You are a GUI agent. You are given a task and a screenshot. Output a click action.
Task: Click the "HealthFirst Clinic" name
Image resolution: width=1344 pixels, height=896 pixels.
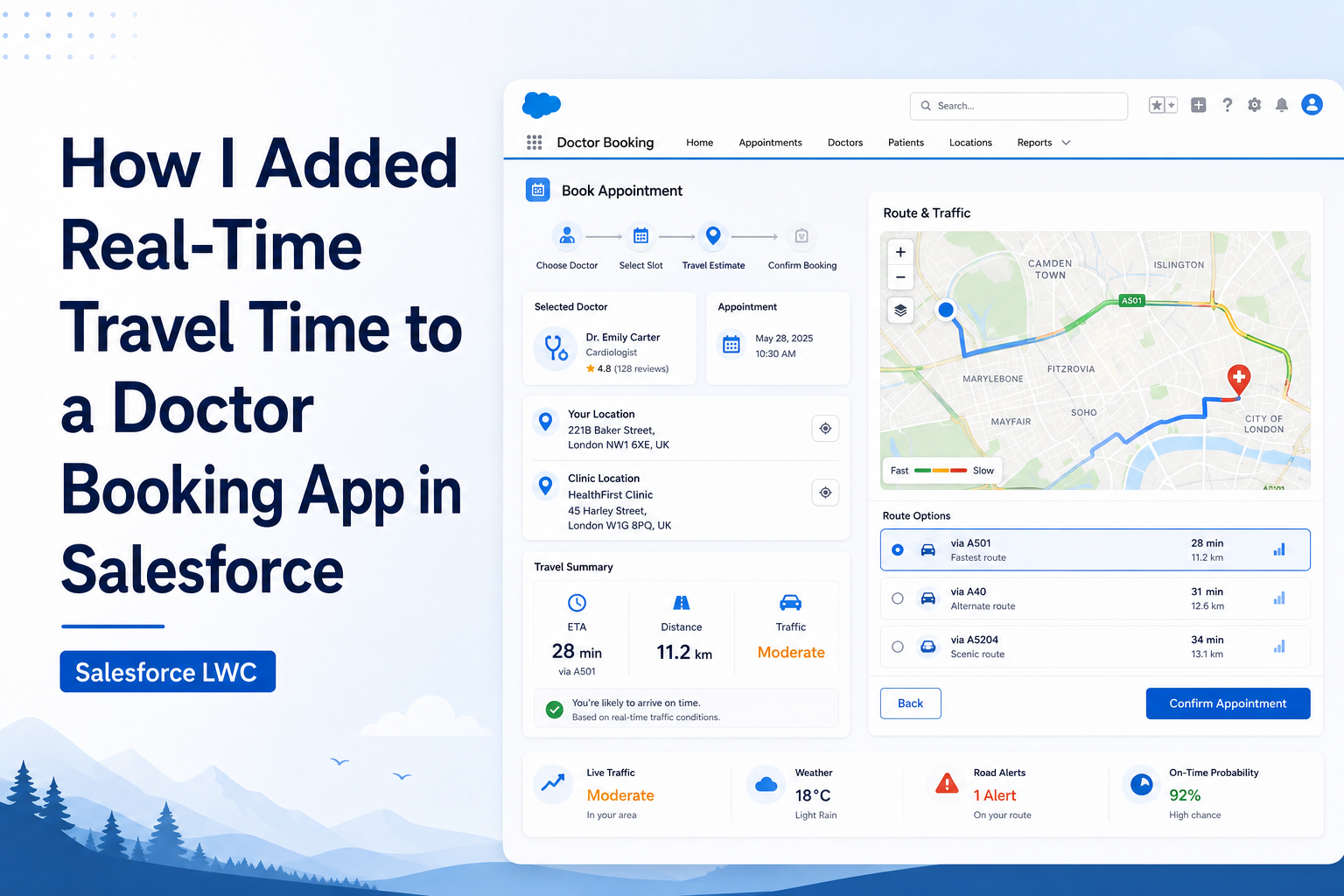point(611,495)
